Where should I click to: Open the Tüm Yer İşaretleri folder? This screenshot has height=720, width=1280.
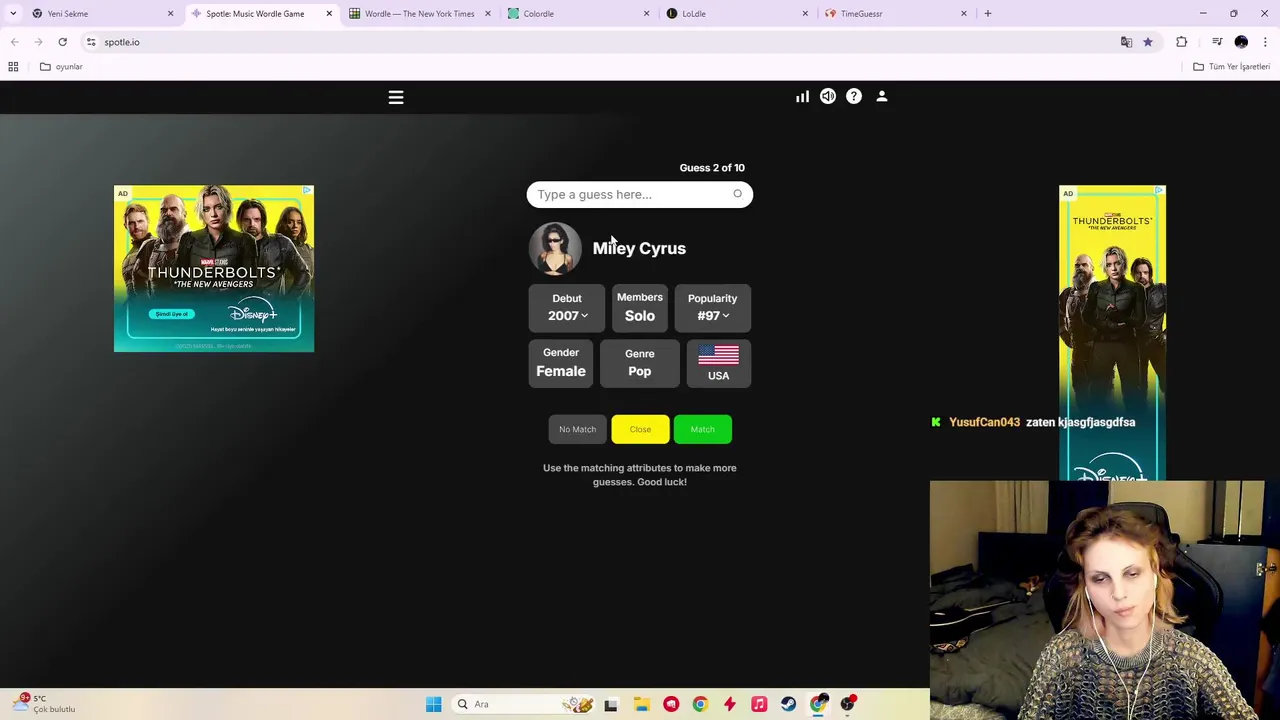(1231, 67)
